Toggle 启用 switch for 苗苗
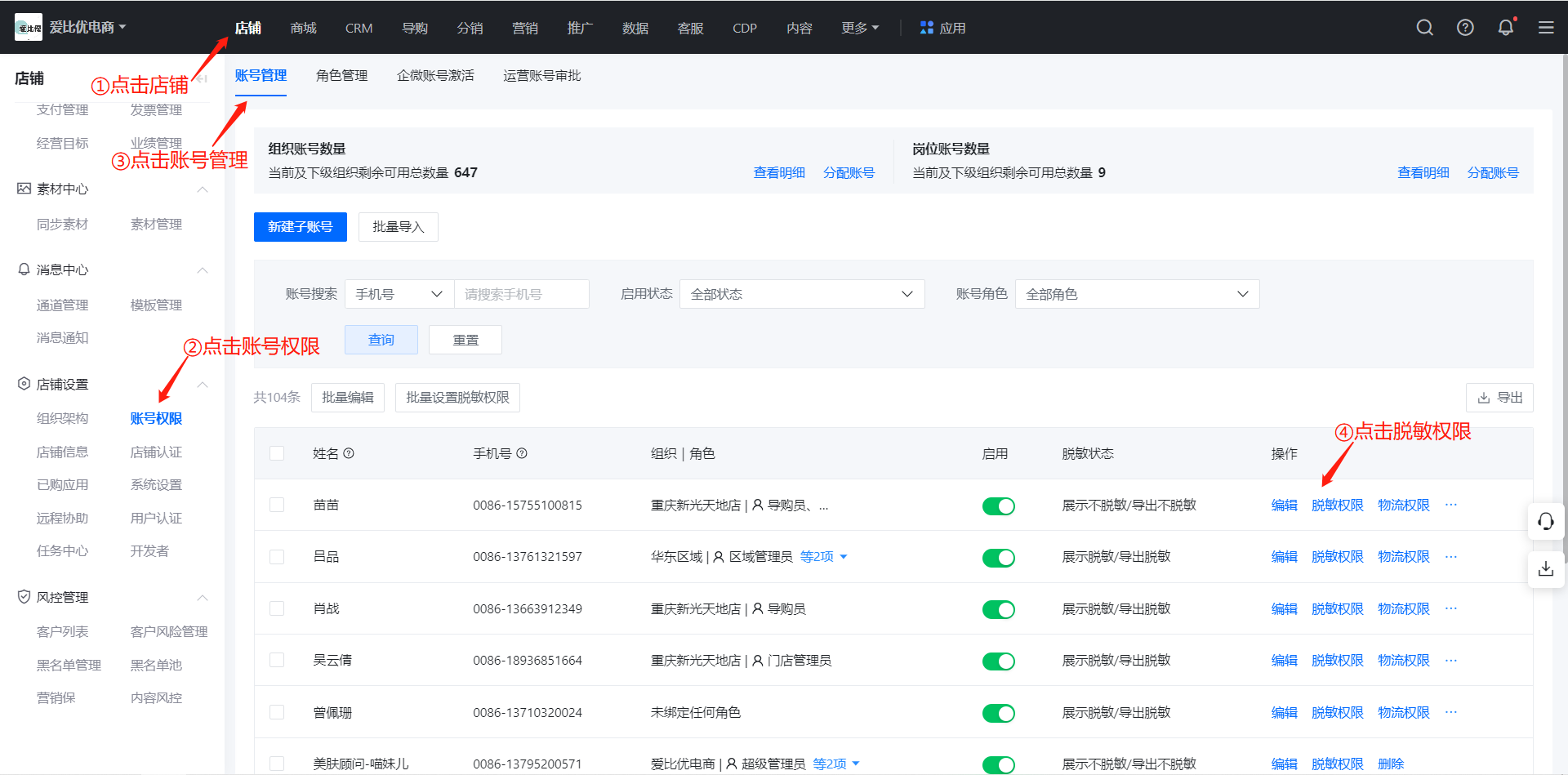The height and width of the screenshot is (775, 1568). (x=998, y=506)
